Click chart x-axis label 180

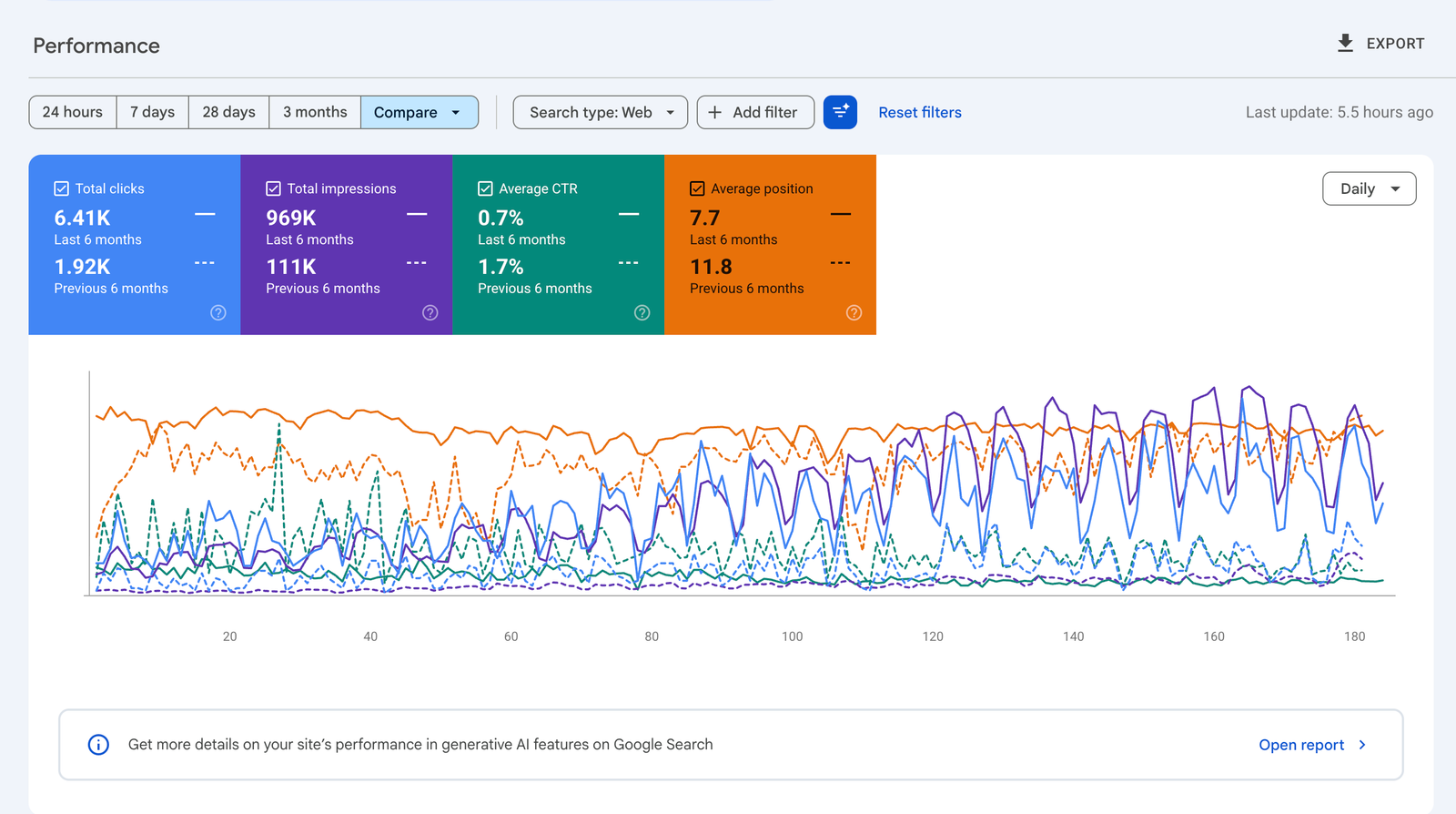1354,636
